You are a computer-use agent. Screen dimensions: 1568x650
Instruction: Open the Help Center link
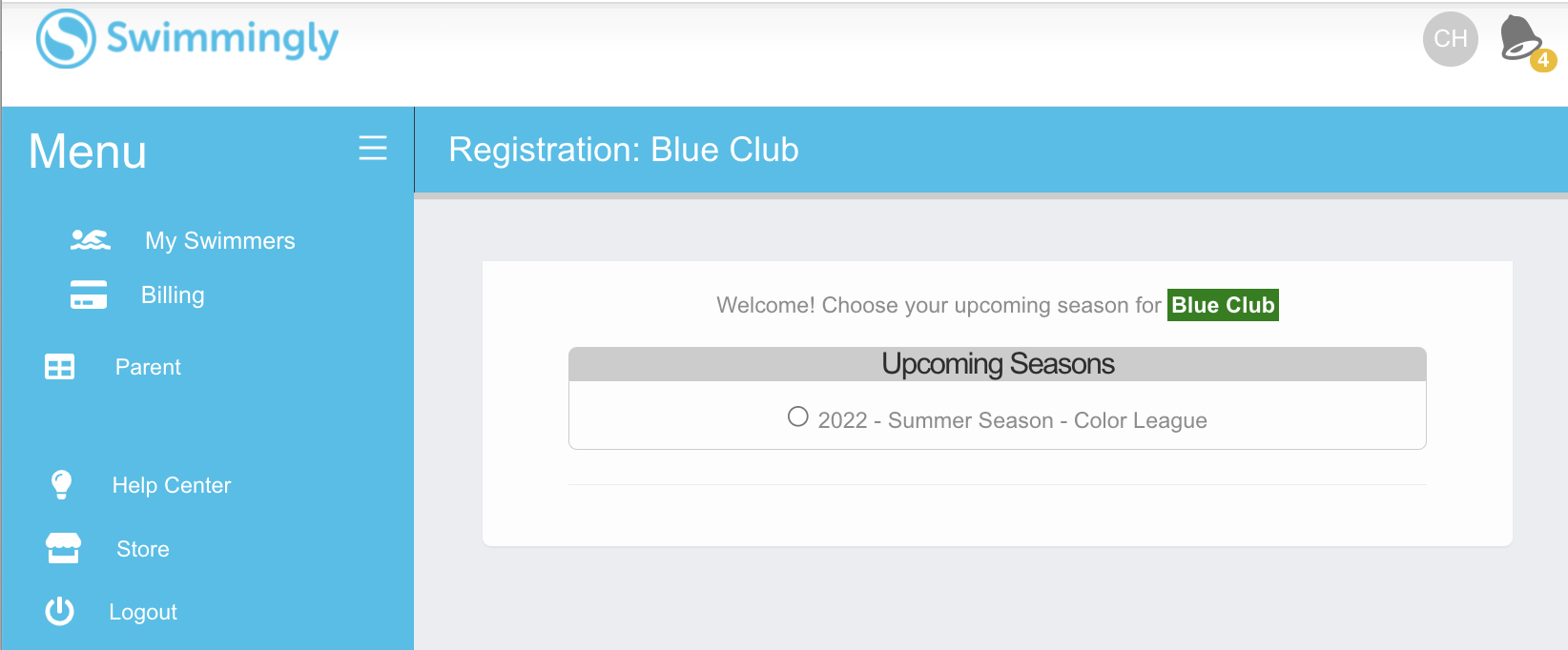pos(172,486)
